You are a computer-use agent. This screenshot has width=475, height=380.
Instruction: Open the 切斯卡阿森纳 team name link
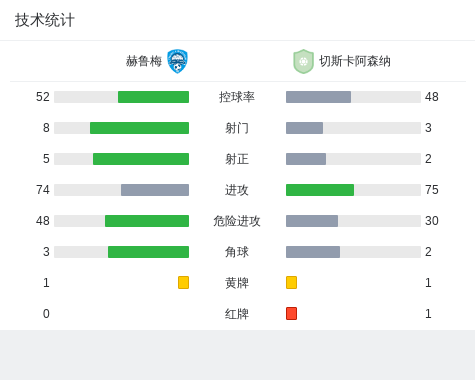(355, 61)
